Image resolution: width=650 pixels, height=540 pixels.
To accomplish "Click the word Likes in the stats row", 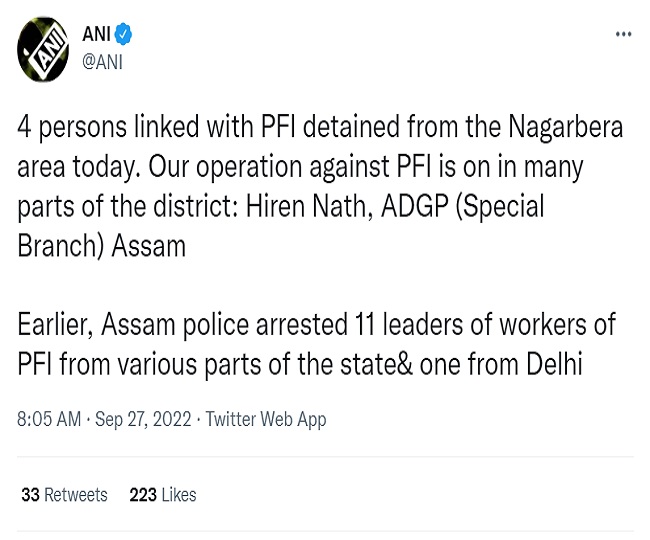I will click(179, 495).
